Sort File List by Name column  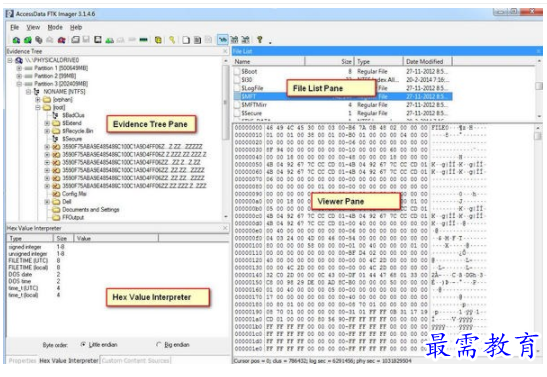tap(269, 62)
